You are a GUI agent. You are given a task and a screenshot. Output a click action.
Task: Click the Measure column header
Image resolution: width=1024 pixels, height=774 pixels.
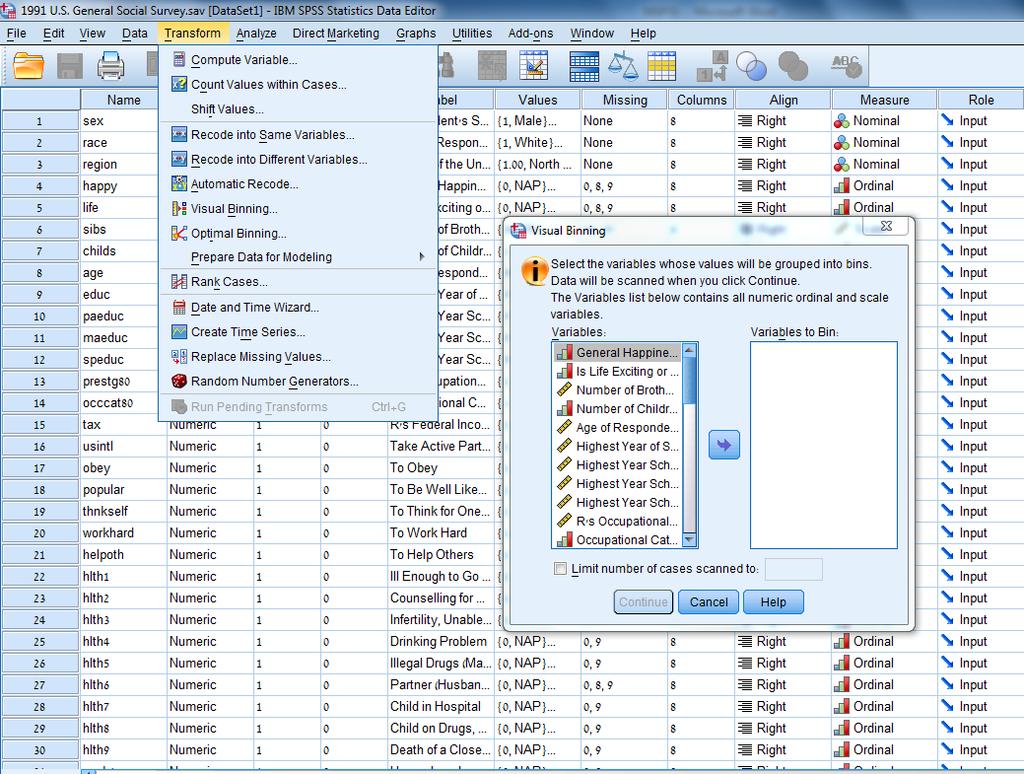click(884, 100)
